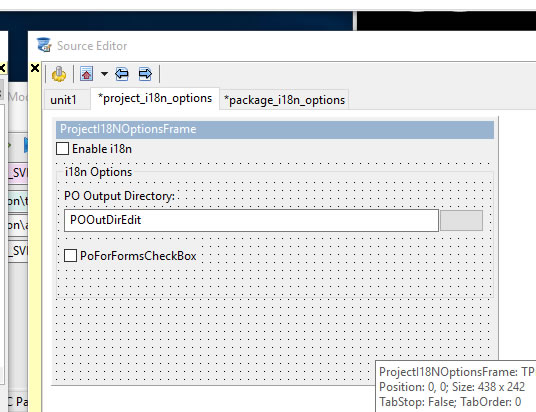Click the PO Output Directory label
This screenshot has width=536, height=412.
point(119,196)
